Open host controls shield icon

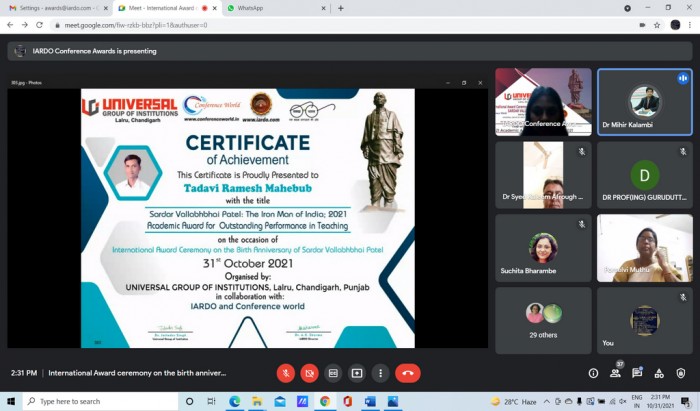681,373
